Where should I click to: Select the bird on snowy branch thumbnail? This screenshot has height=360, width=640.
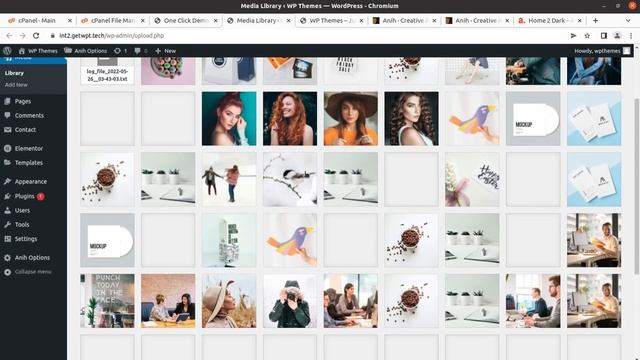pyautogui.click(x=290, y=179)
